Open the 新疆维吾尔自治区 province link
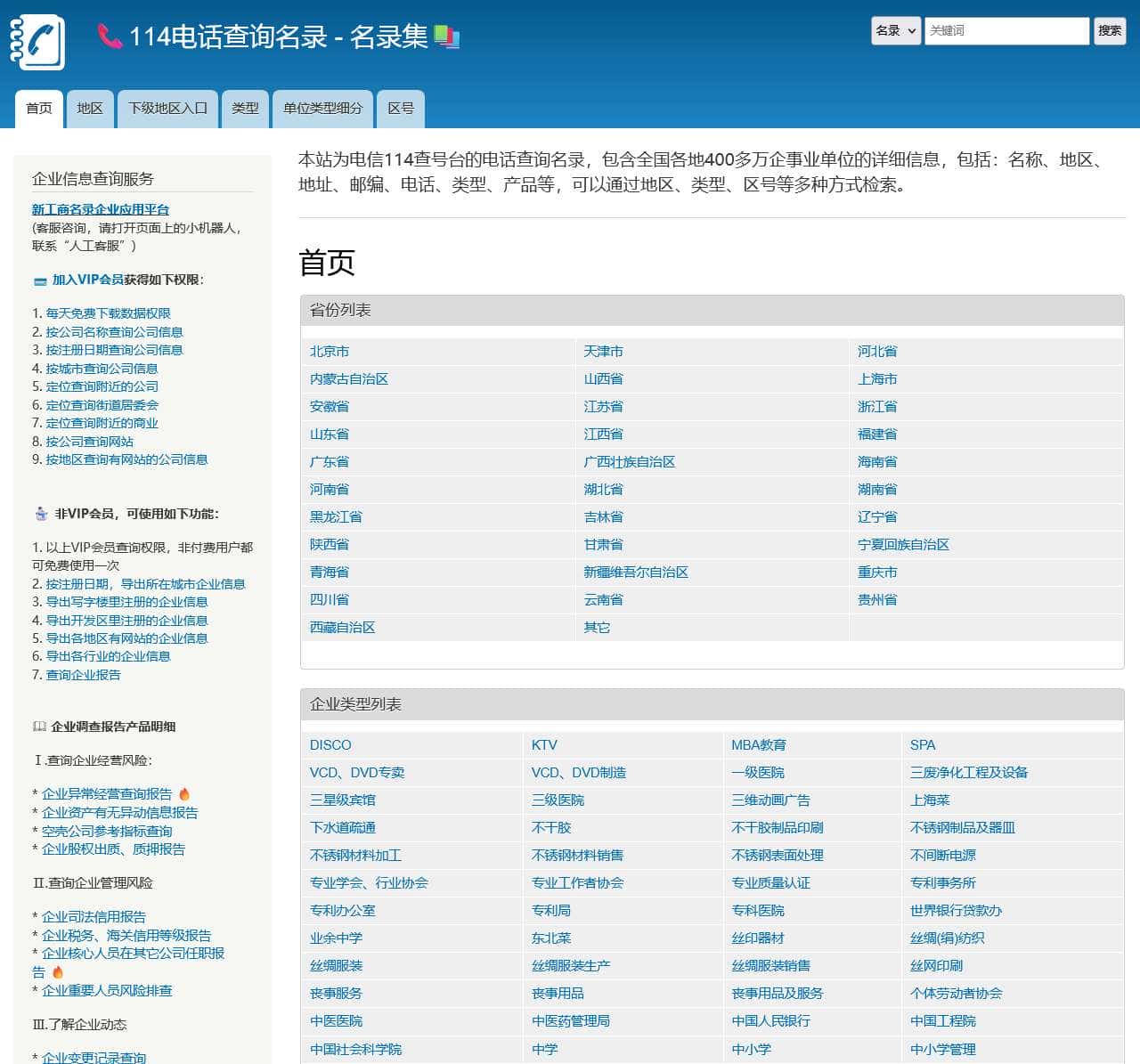 [x=636, y=573]
